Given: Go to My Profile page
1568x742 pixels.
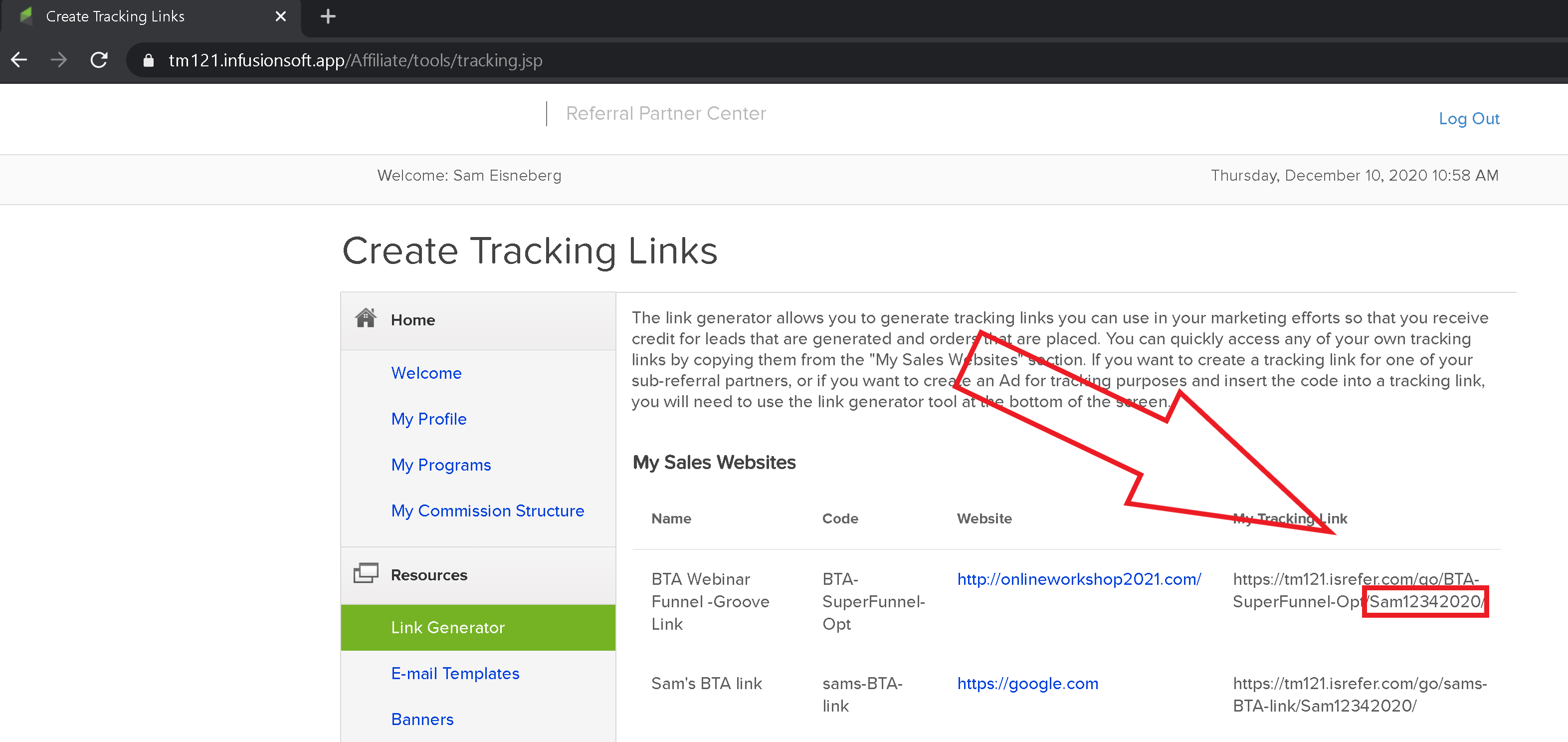Looking at the screenshot, I should pyautogui.click(x=428, y=419).
